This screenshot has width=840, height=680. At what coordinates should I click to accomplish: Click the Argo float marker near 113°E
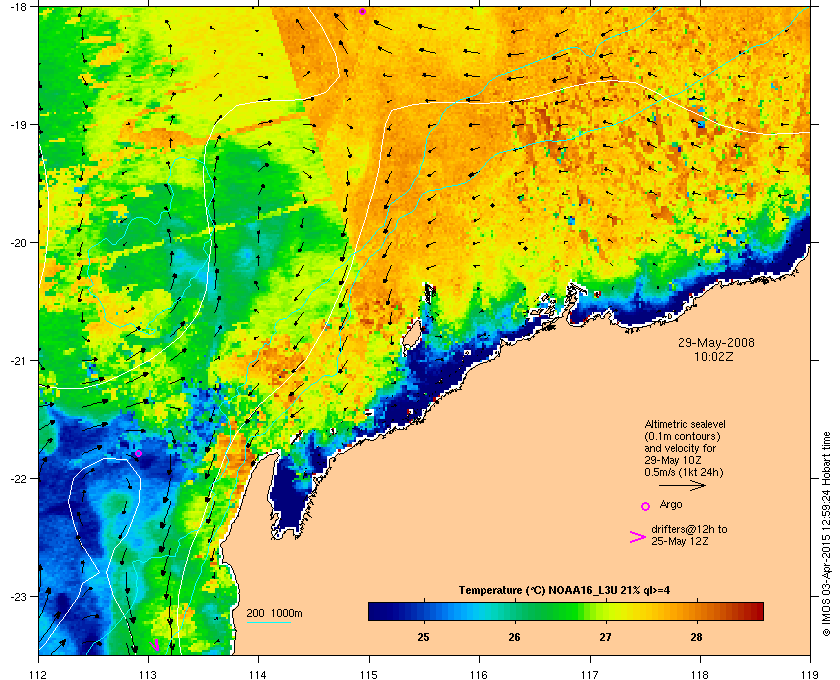138,453
